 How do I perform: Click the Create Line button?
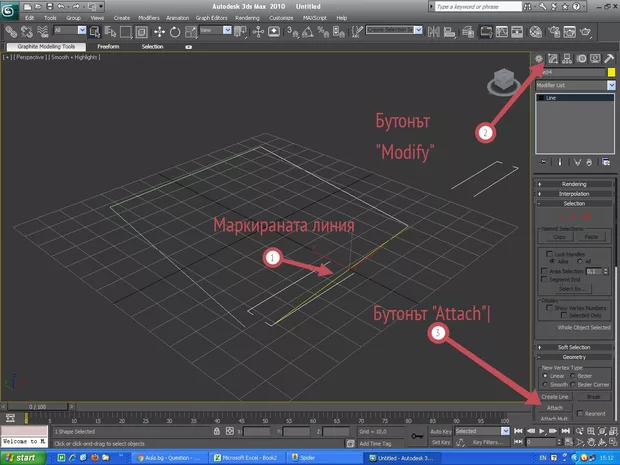coord(553,396)
